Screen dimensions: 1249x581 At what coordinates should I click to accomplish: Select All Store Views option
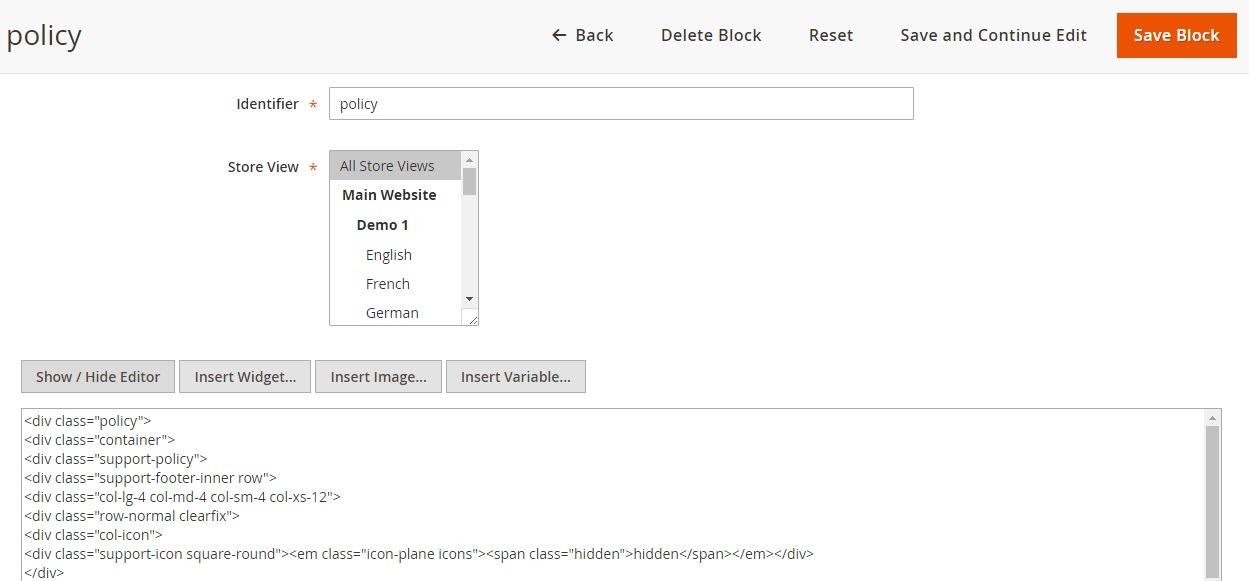(387, 166)
